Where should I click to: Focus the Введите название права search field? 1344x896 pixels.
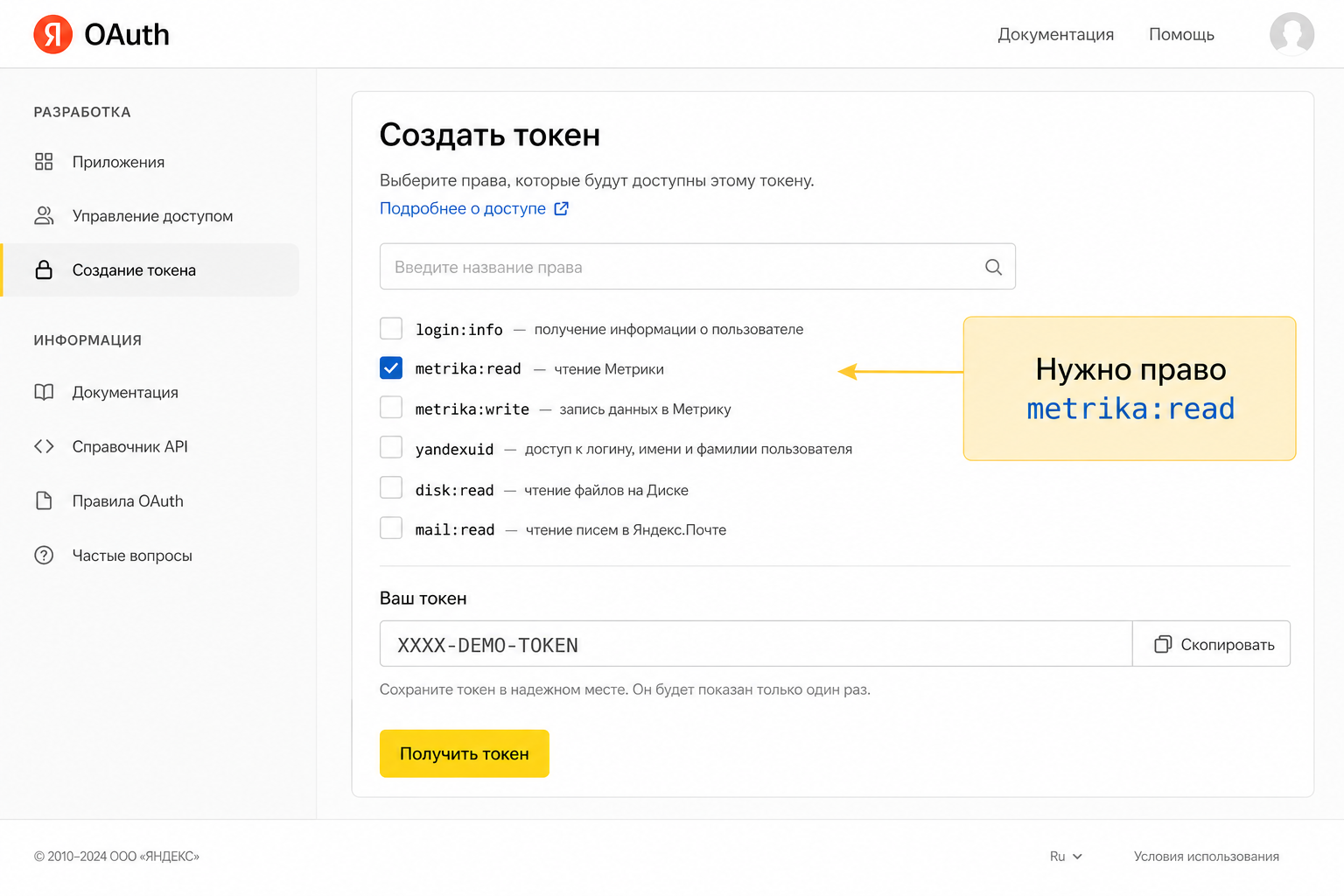pos(697,267)
